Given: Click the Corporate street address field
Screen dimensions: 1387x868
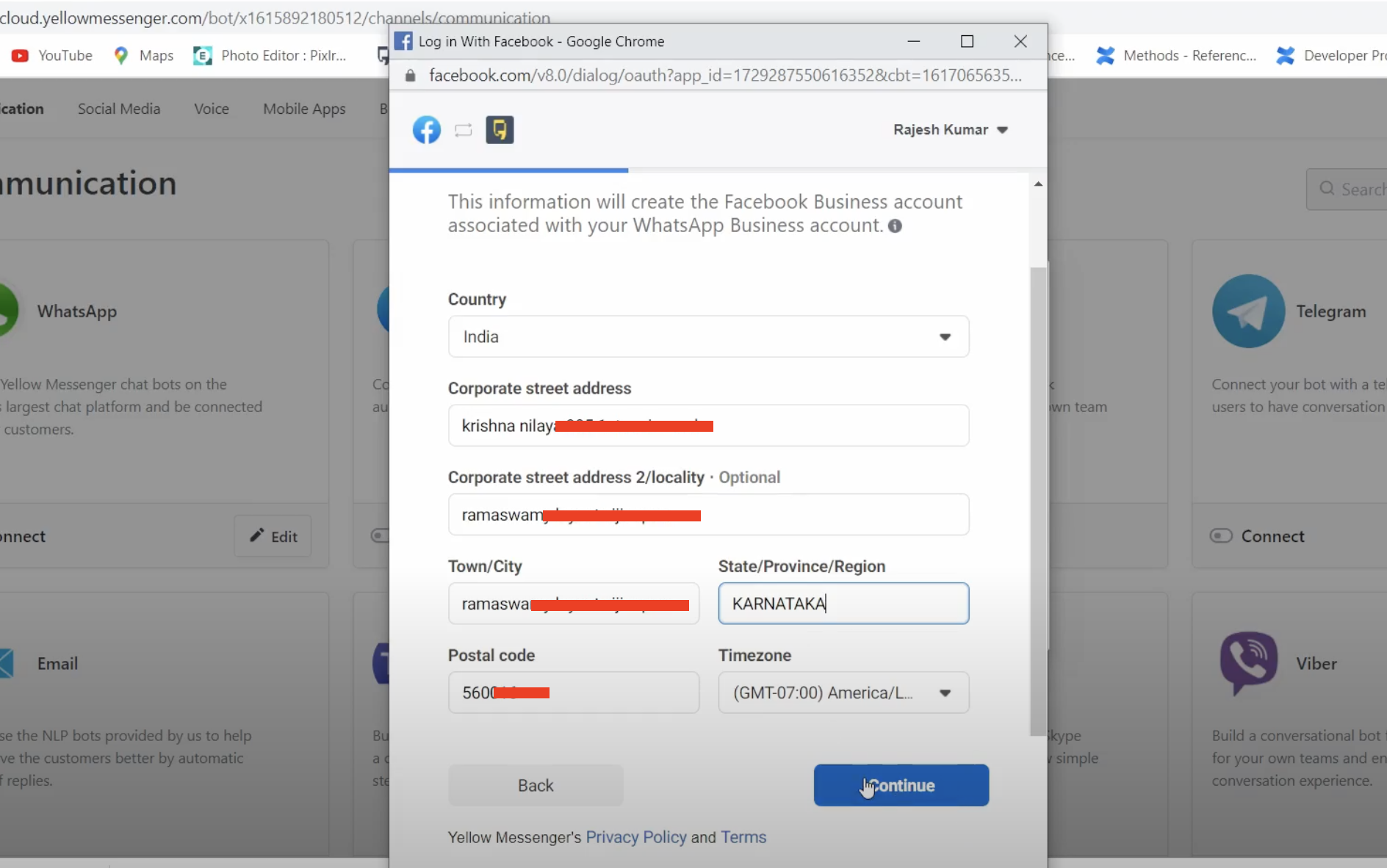Looking at the screenshot, I should point(708,425).
